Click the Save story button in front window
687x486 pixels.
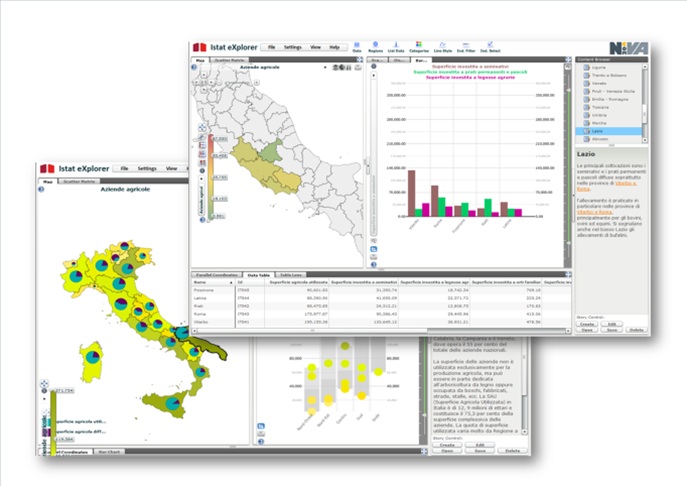[x=612, y=330]
